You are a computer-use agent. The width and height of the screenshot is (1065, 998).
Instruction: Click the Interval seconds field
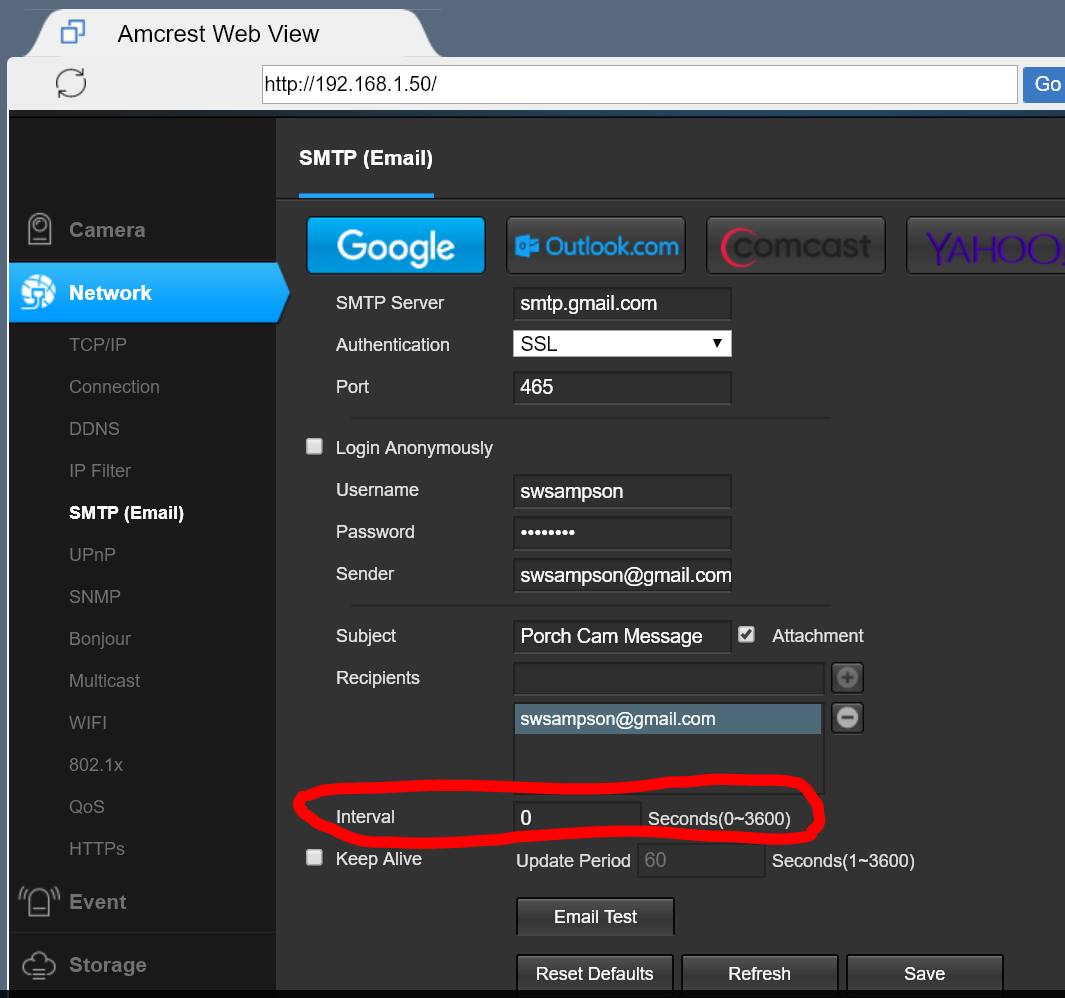[x=577, y=817]
